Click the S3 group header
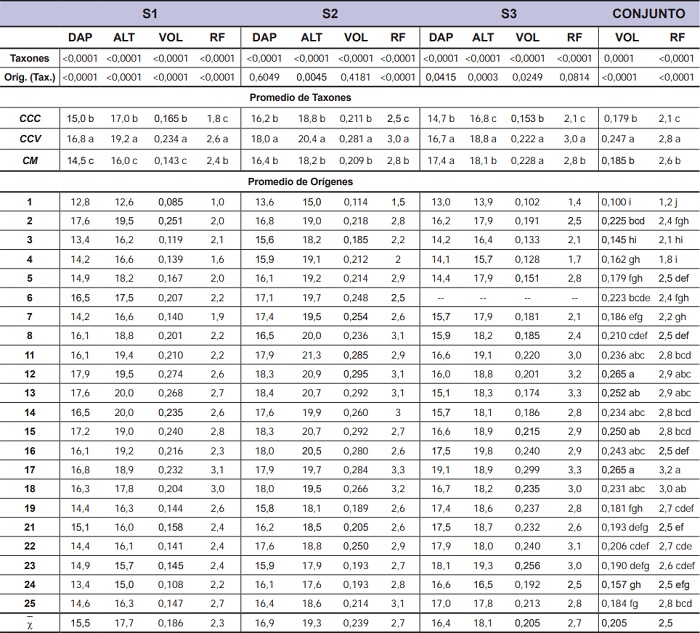This screenshot has height=633, width=700. 509,14
